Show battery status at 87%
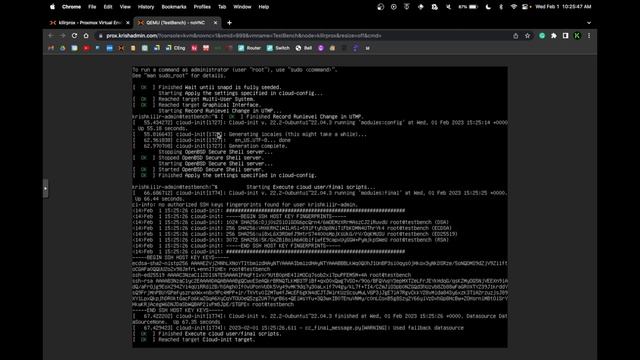Viewport: 640px width, 360px height. [468, 7]
